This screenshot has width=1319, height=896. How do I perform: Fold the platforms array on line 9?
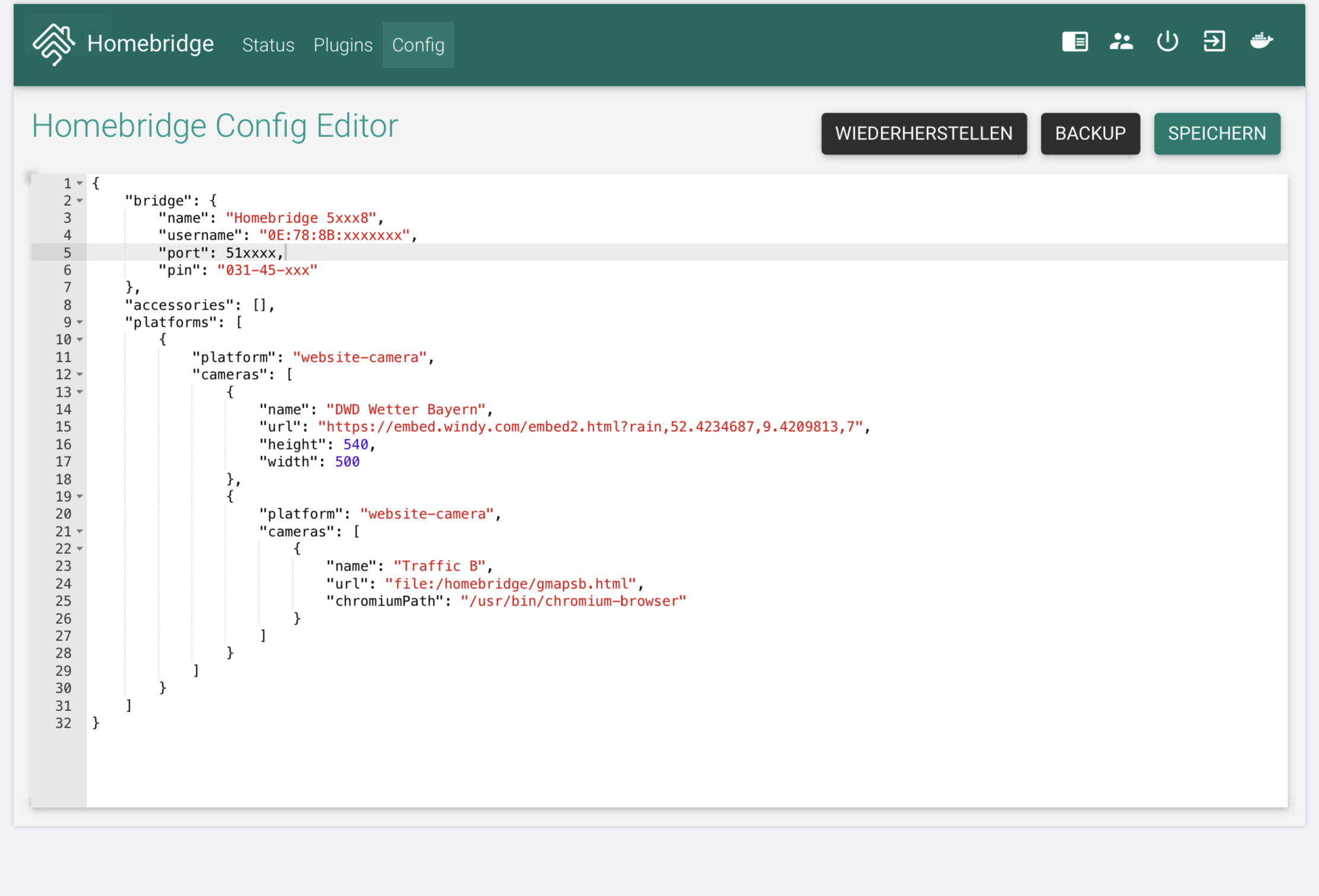coord(80,323)
